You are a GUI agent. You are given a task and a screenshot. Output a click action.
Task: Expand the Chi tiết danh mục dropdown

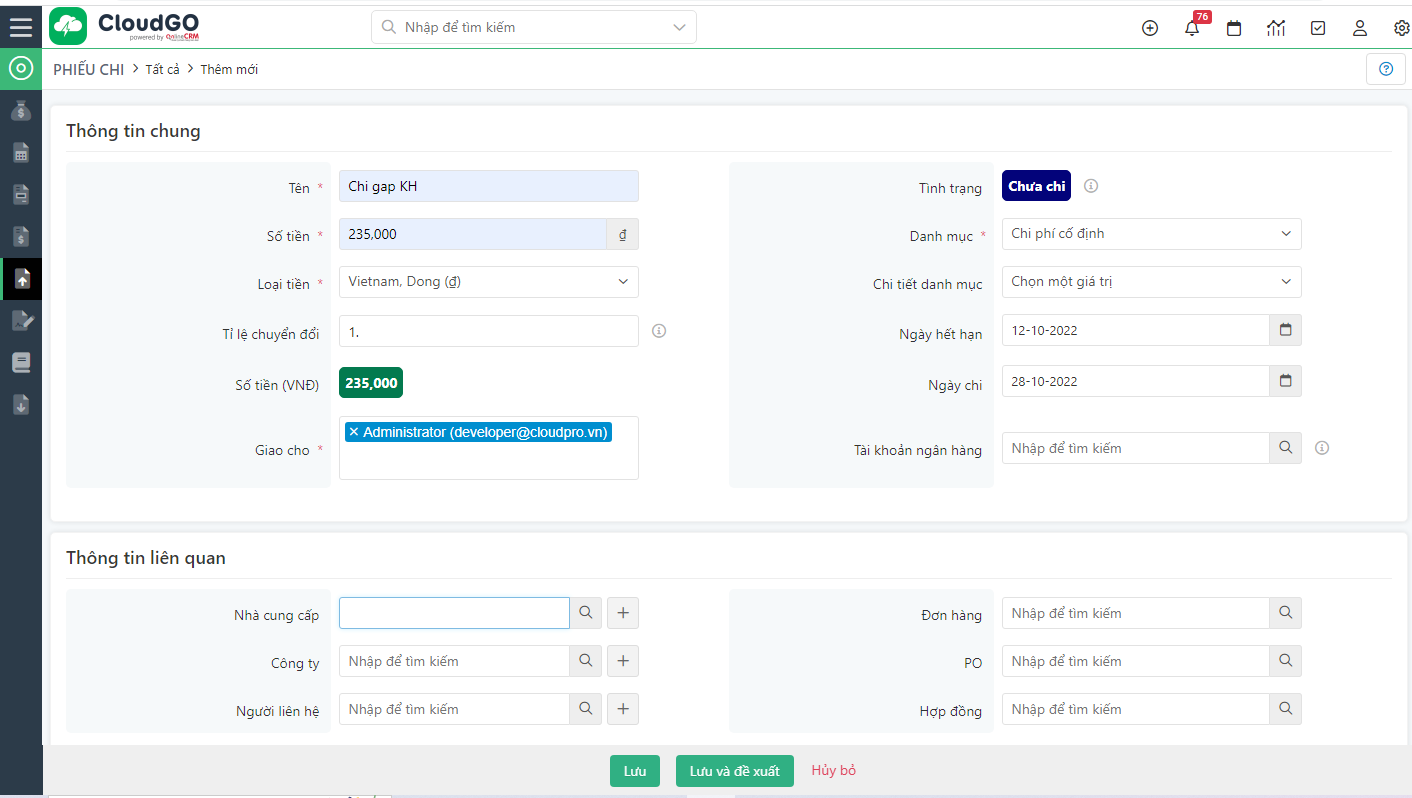(1150, 282)
